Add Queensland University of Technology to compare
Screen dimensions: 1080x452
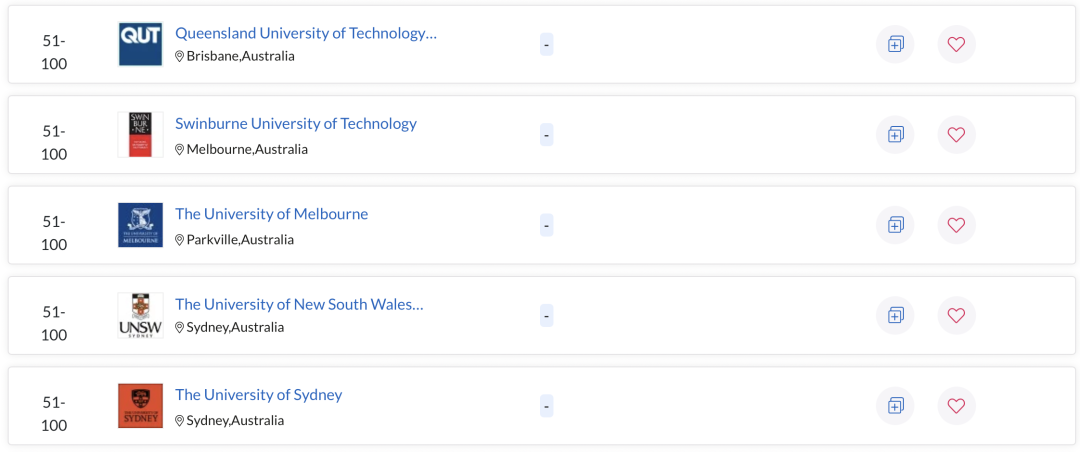click(x=895, y=45)
